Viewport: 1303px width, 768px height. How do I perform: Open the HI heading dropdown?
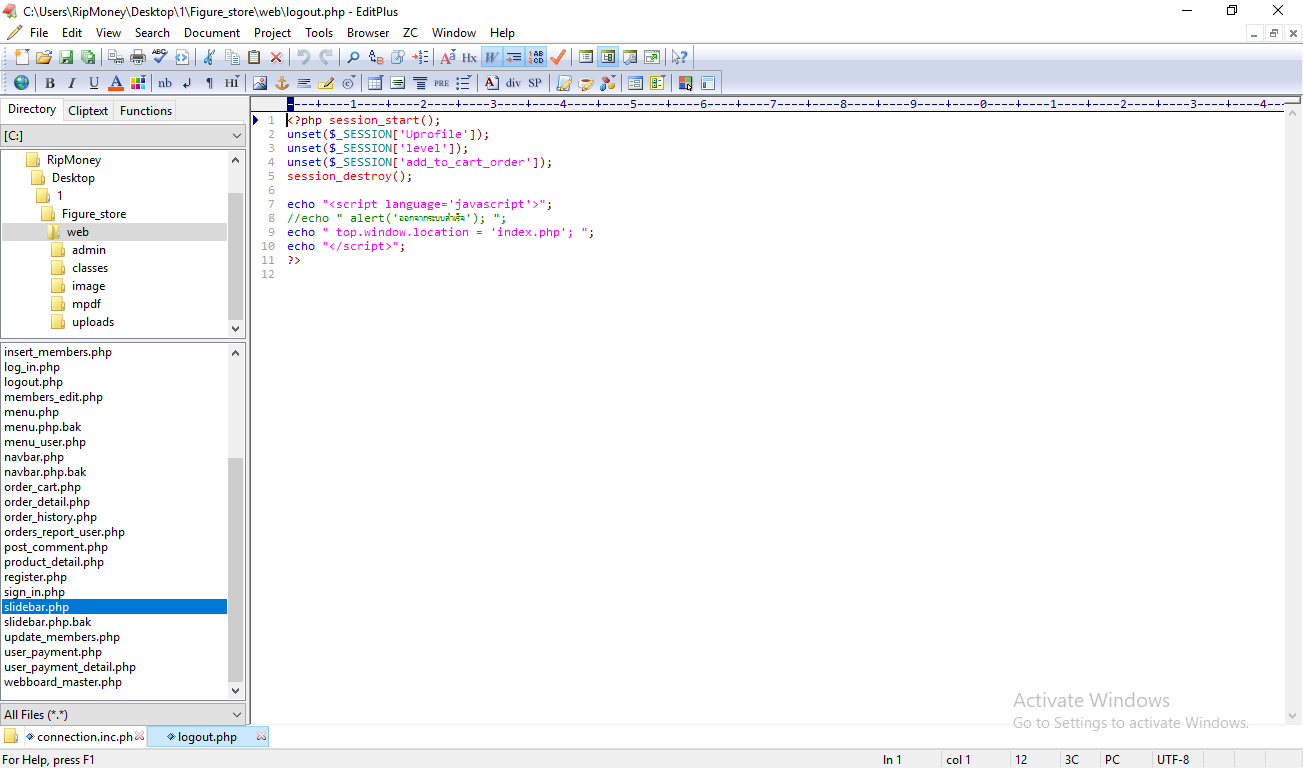click(x=232, y=83)
